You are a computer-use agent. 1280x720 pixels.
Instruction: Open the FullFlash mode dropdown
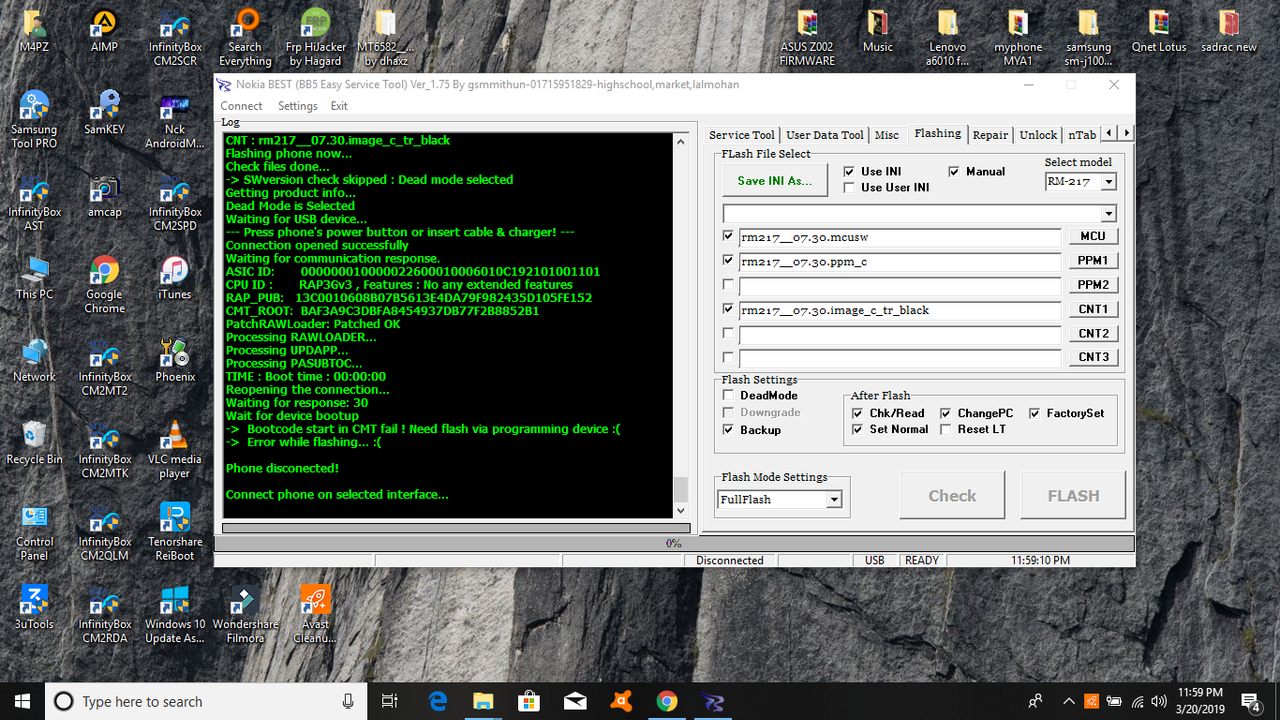click(834, 499)
